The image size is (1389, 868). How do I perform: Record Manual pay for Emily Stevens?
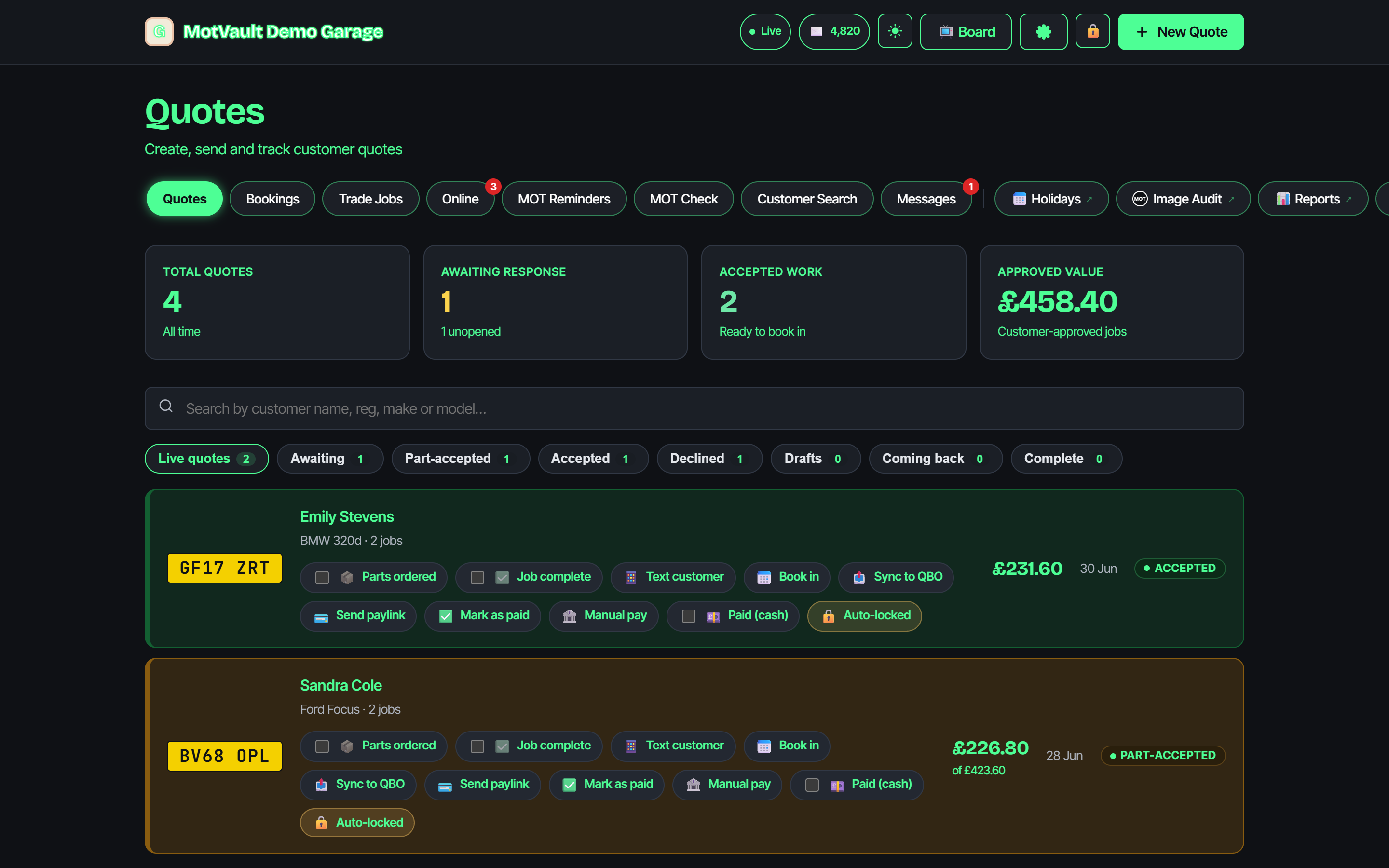603,615
